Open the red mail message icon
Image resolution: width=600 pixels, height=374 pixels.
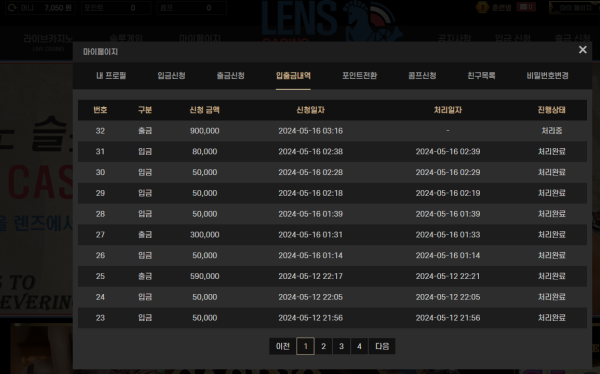[x=526, y=7]
